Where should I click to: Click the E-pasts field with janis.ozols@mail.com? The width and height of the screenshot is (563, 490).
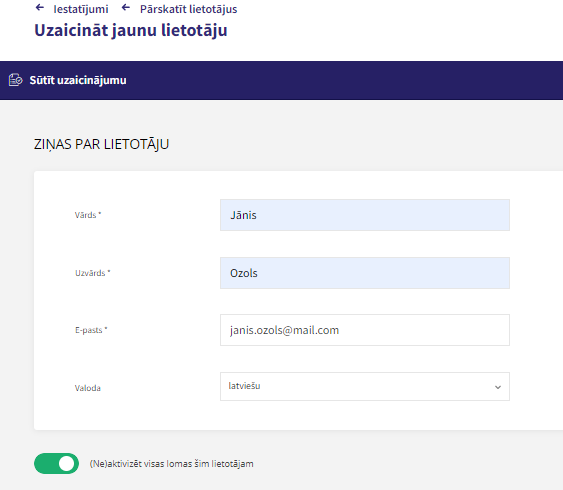pos(365,330)
